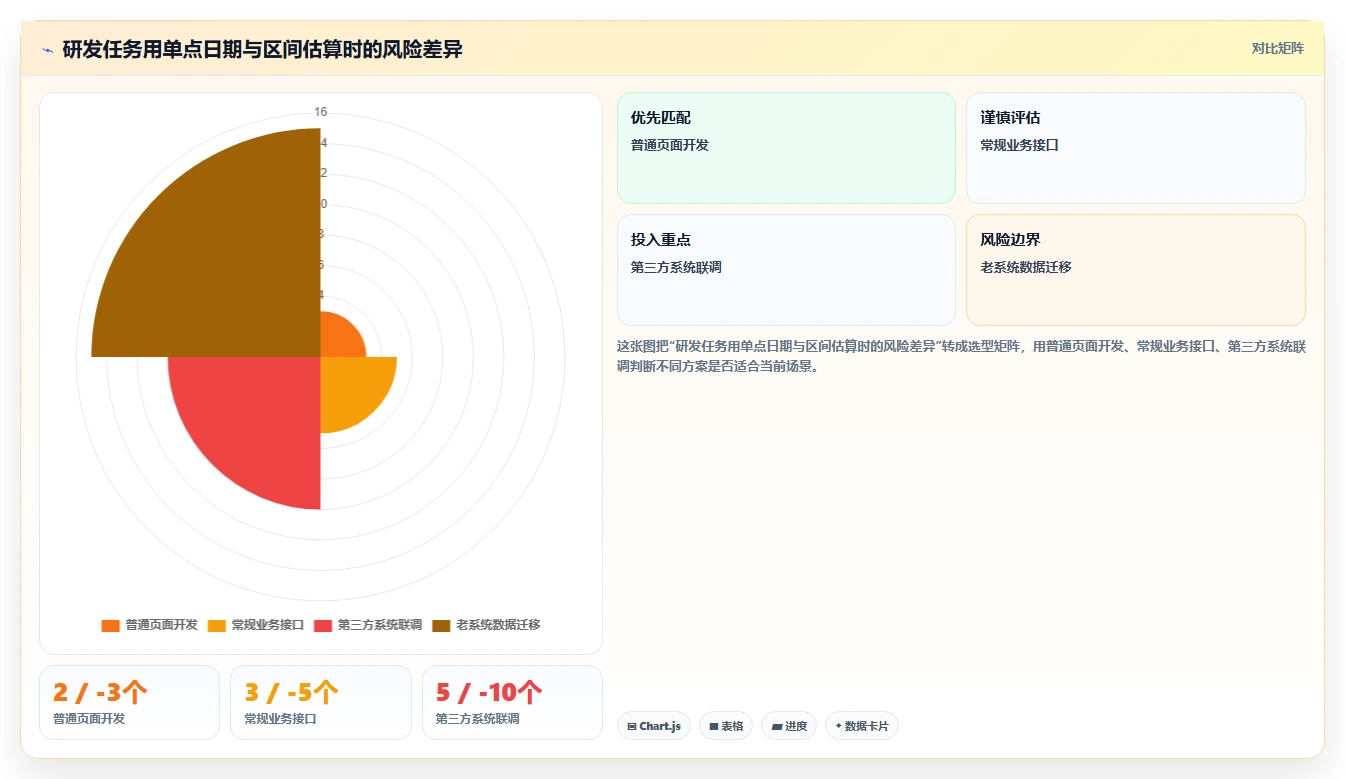
Task: Click the main title 研发任务用单点日期与区间估算时的风险差异
Action: 262,49
